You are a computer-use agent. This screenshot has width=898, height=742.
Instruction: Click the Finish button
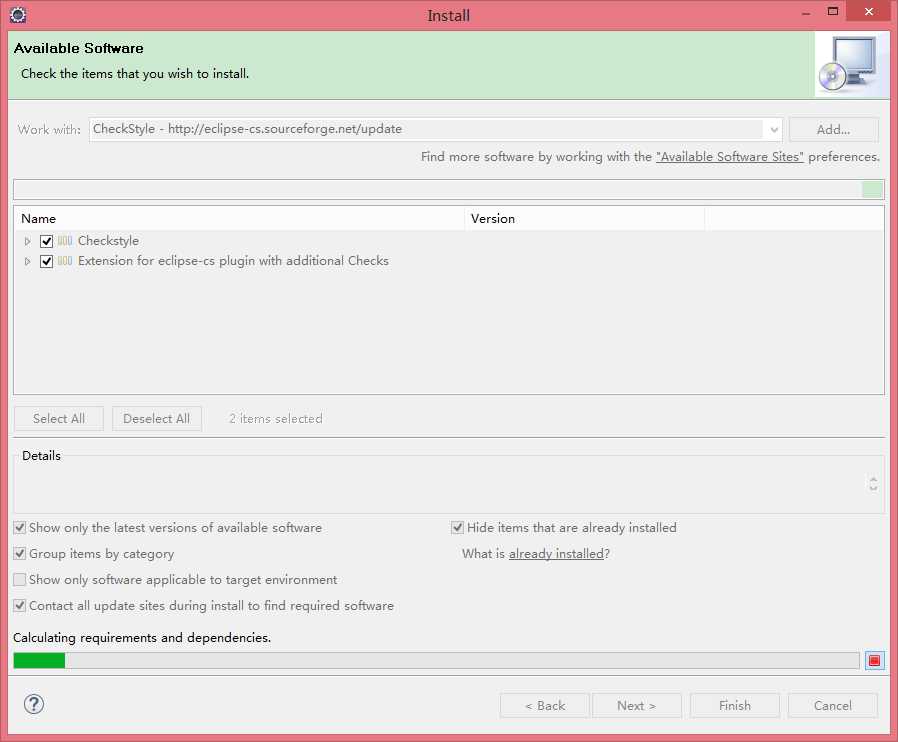(735, 705)
